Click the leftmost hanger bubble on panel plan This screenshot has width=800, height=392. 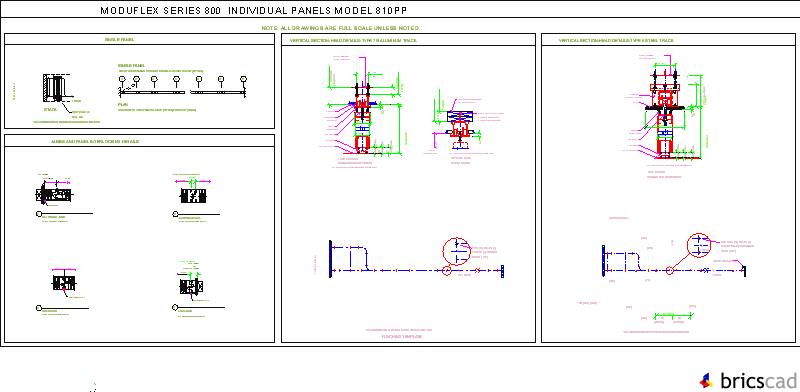click(x=122, y=79)
